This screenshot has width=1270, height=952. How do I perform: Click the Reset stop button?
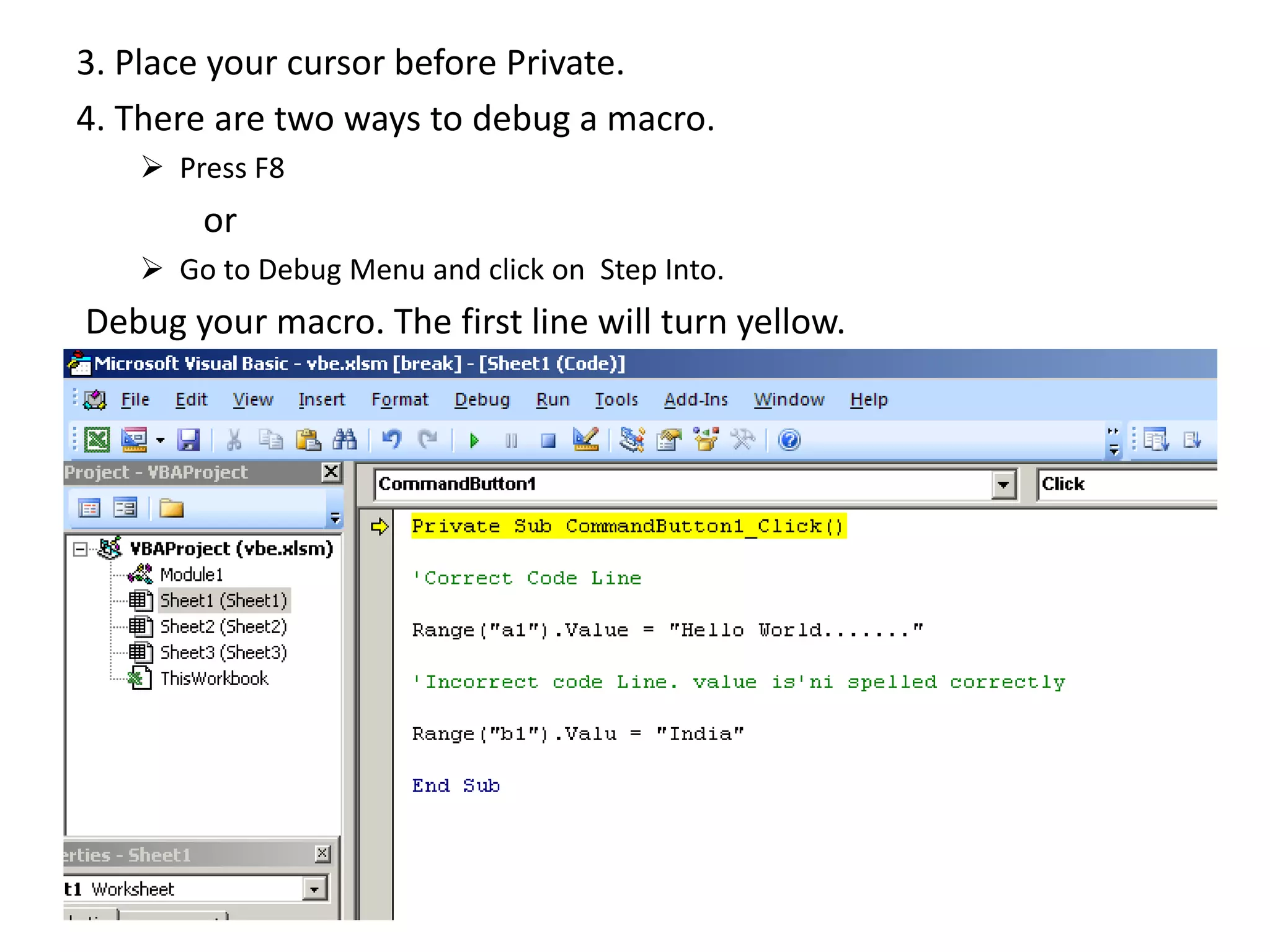coord(548,441)
